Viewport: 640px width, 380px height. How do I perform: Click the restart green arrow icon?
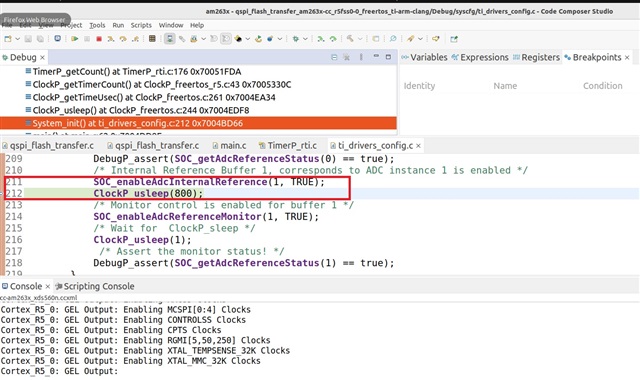[x=258, y=39]
